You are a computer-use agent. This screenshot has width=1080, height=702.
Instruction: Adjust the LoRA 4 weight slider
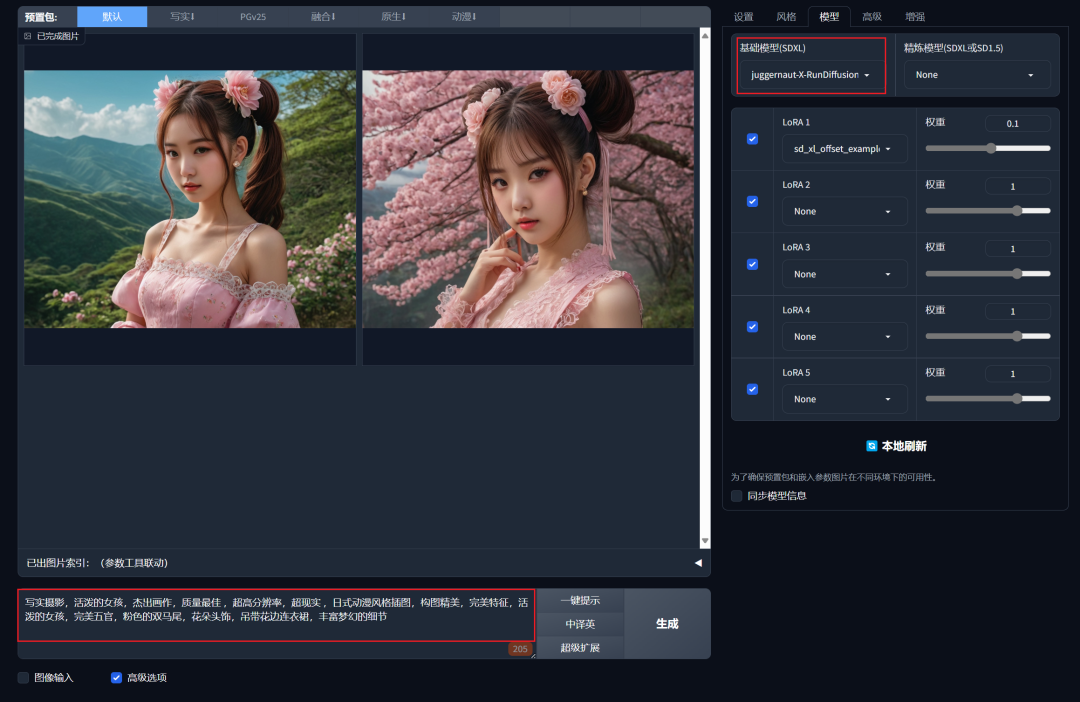click(x=988, y=336)
